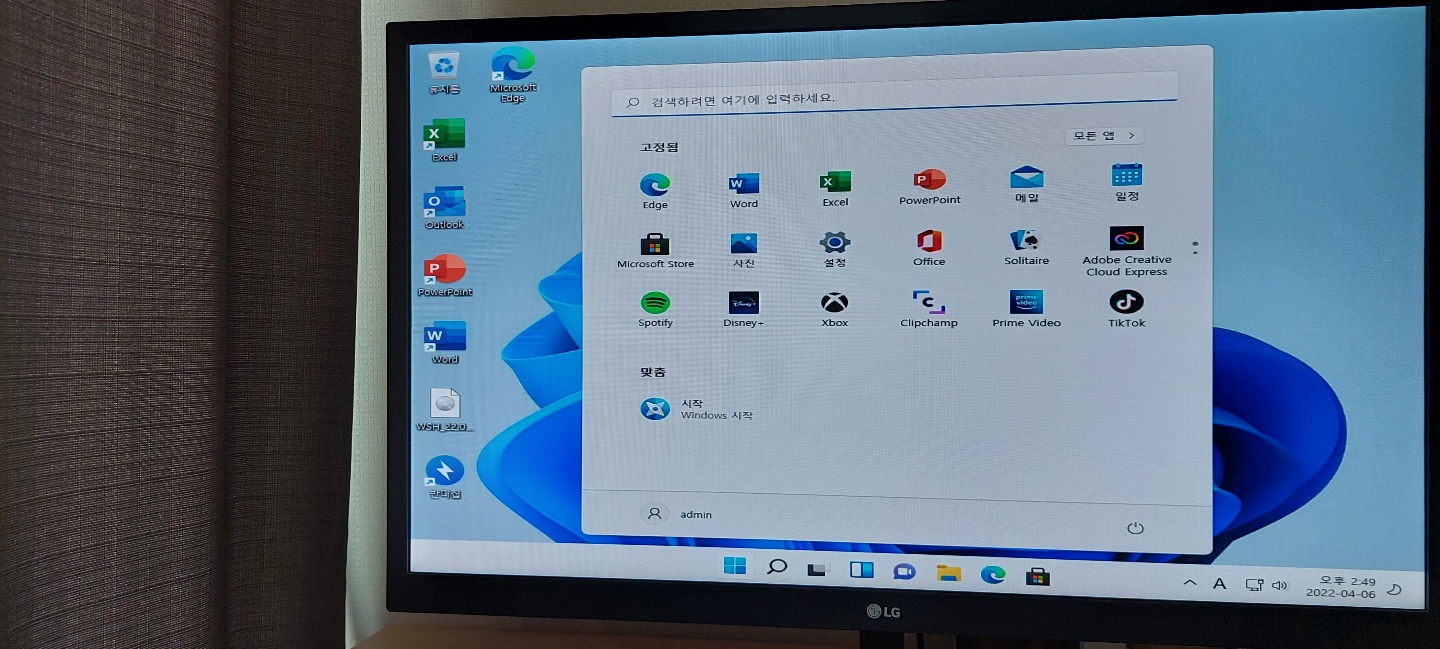Select Microsoft Edge desktop shortcut
The width and height of the screenshot is (1440, 649).
(x=513, y=76)
